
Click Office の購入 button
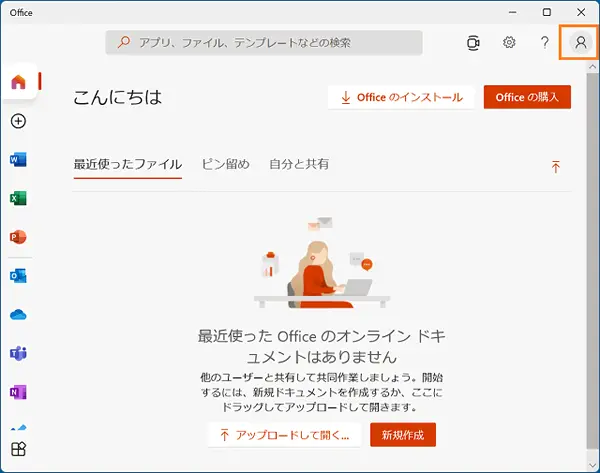tap(527, 97)
